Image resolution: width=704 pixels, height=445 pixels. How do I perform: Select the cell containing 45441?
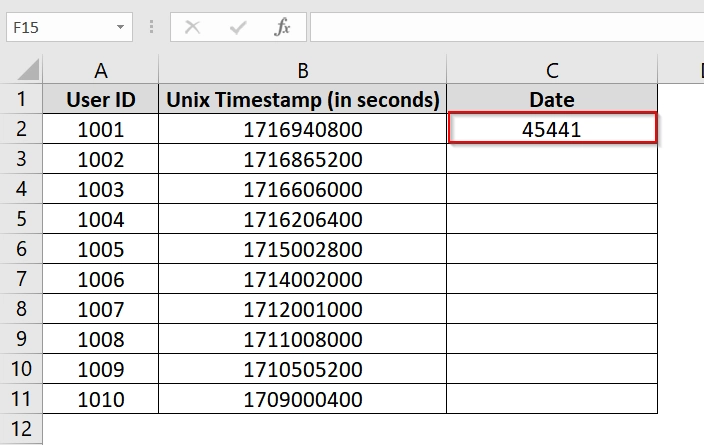(x=552, y=129)
